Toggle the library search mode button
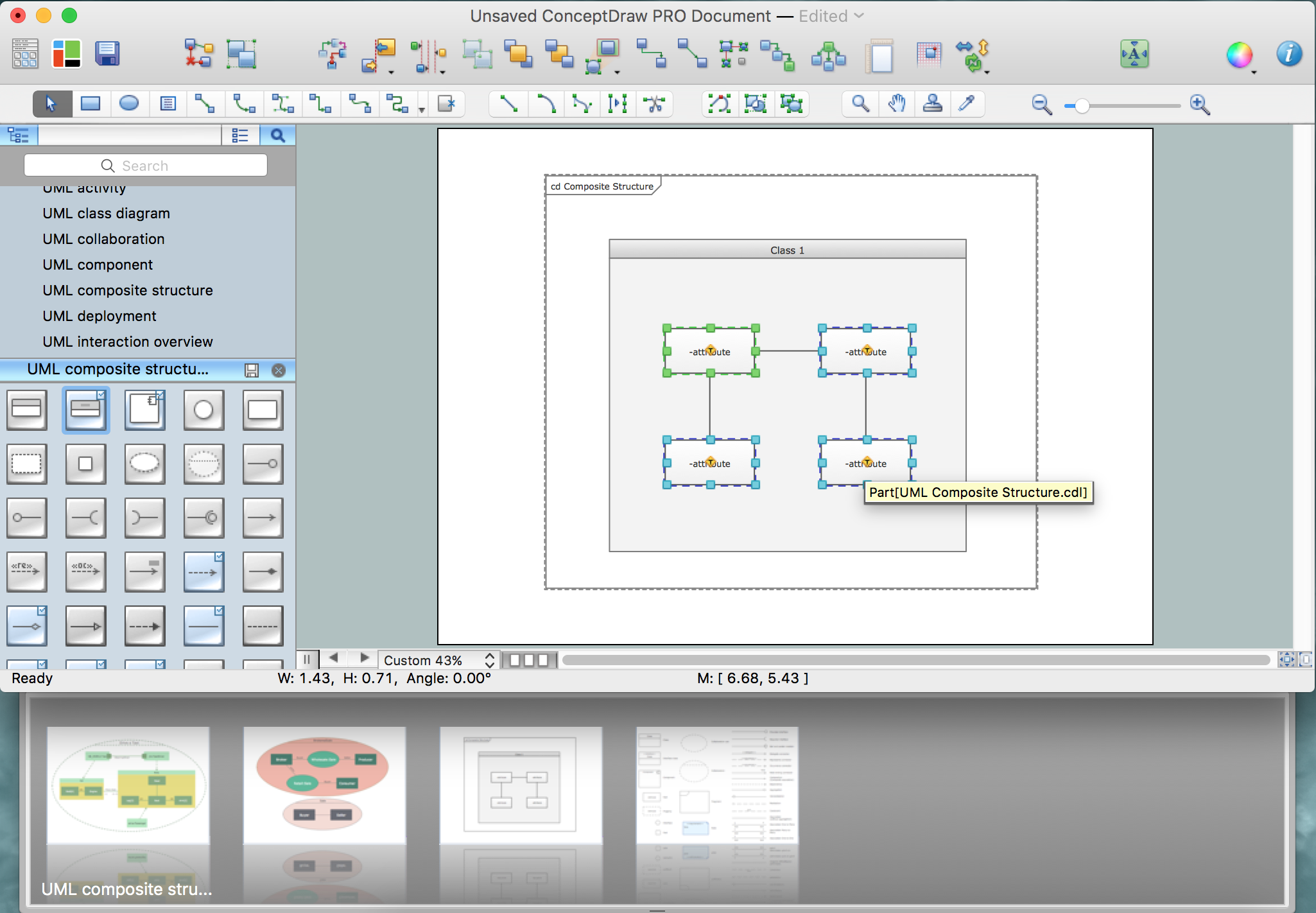 click(x=277, y=135)
